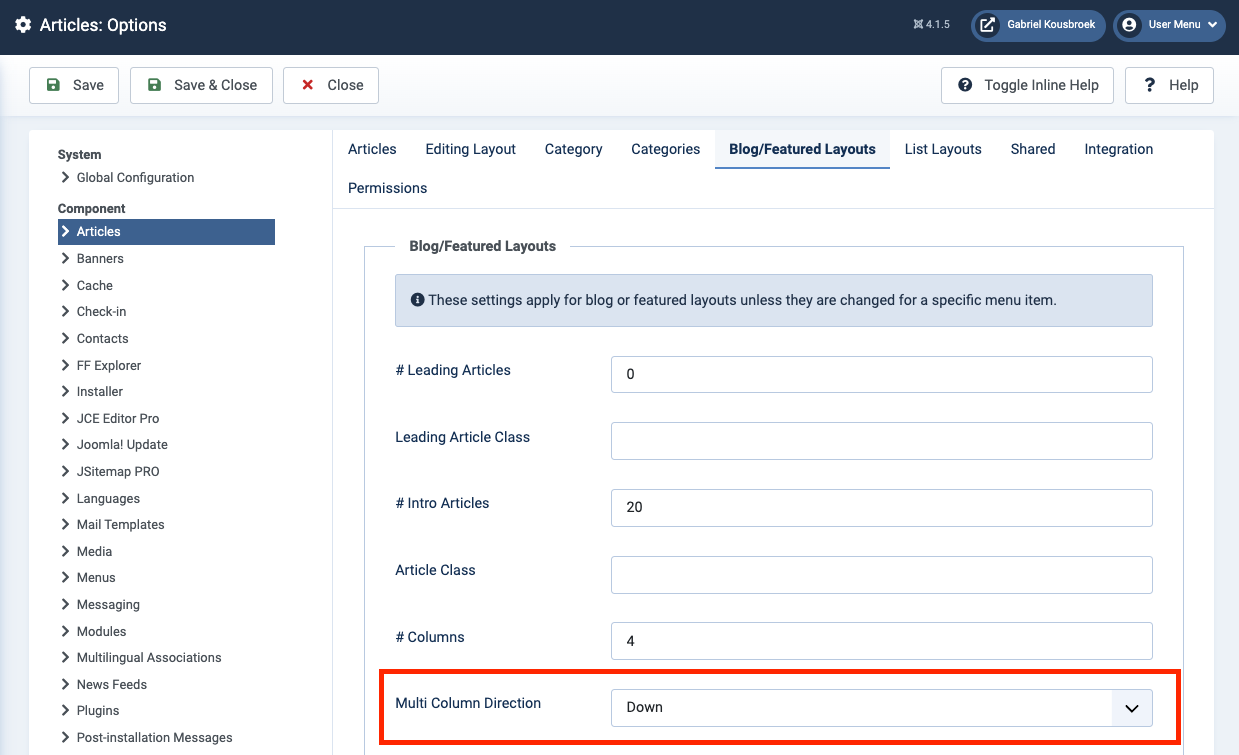Select JCE Editor Pro in the sidebar
Screen dimensions: 1239x755
(118, 419)
